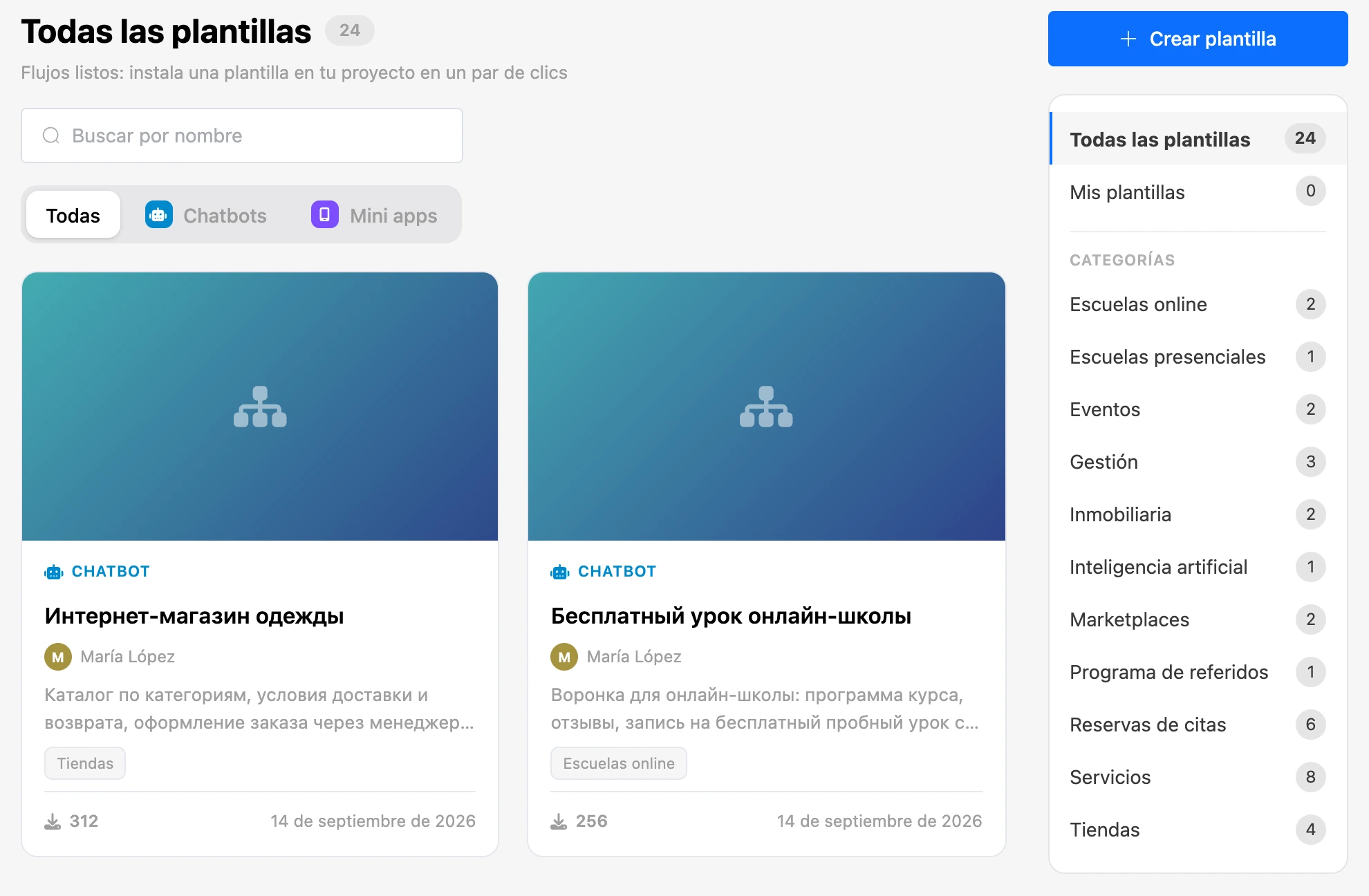
Task: Filter by Marketplaces category
Action: click(1198, 619)
